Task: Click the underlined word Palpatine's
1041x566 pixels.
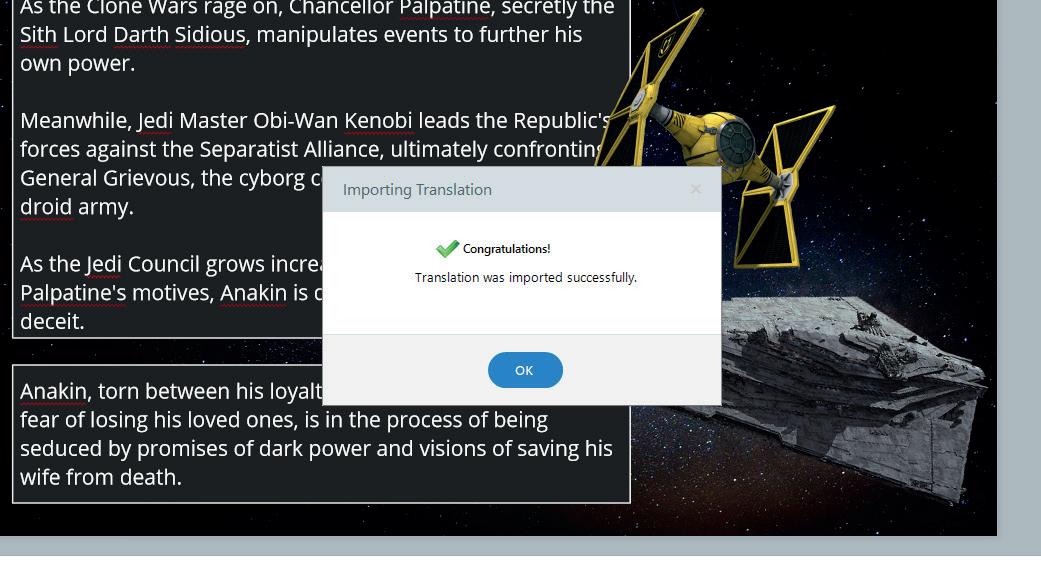Action: tap(73, 293)
